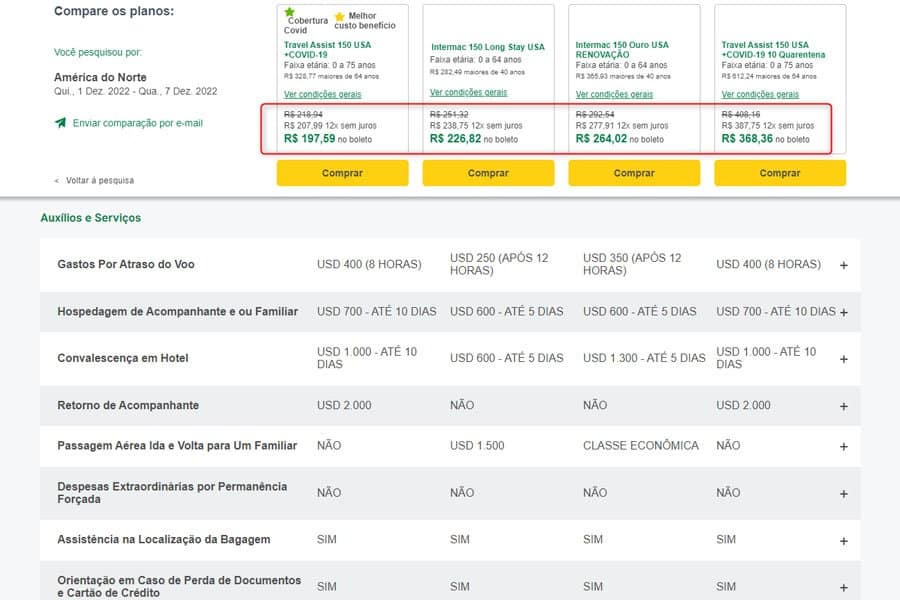Screen dimensions: 900x600
Task: Click the CLASSE ECONÔMICA value
Action: 641,446
